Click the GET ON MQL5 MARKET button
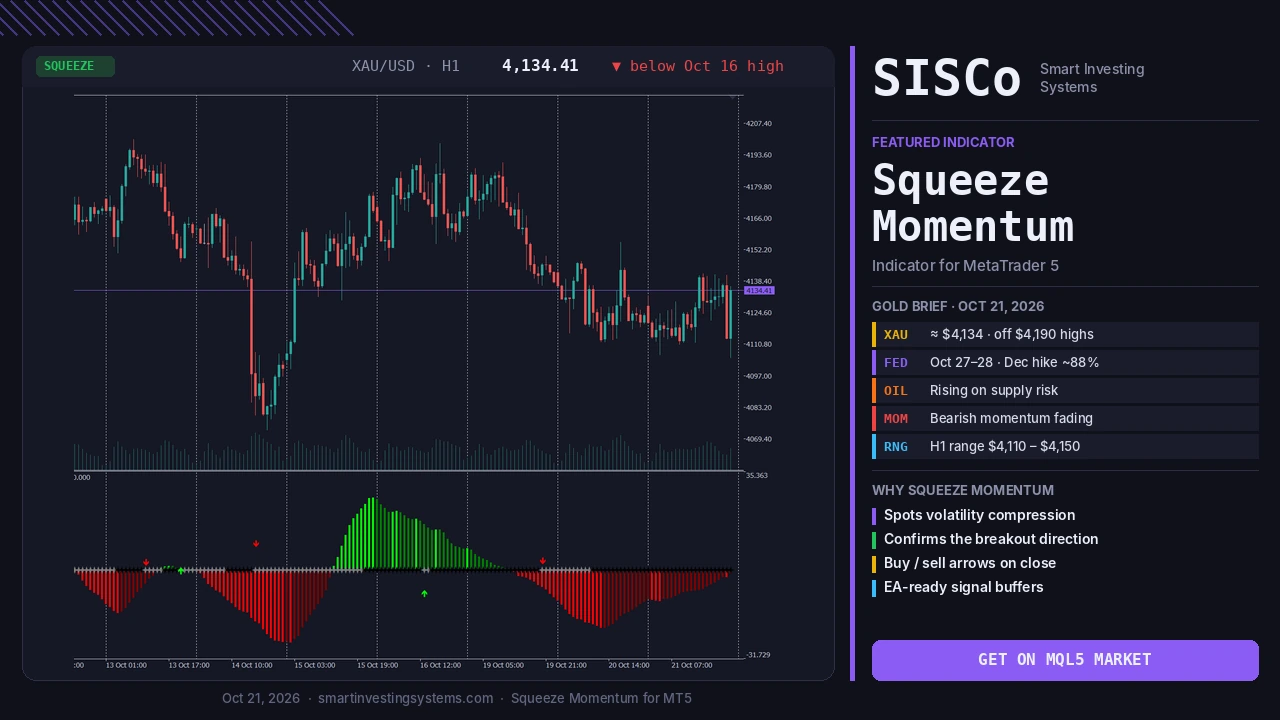This screenshot has width=1280, height=720. [x=1065, y=660]
